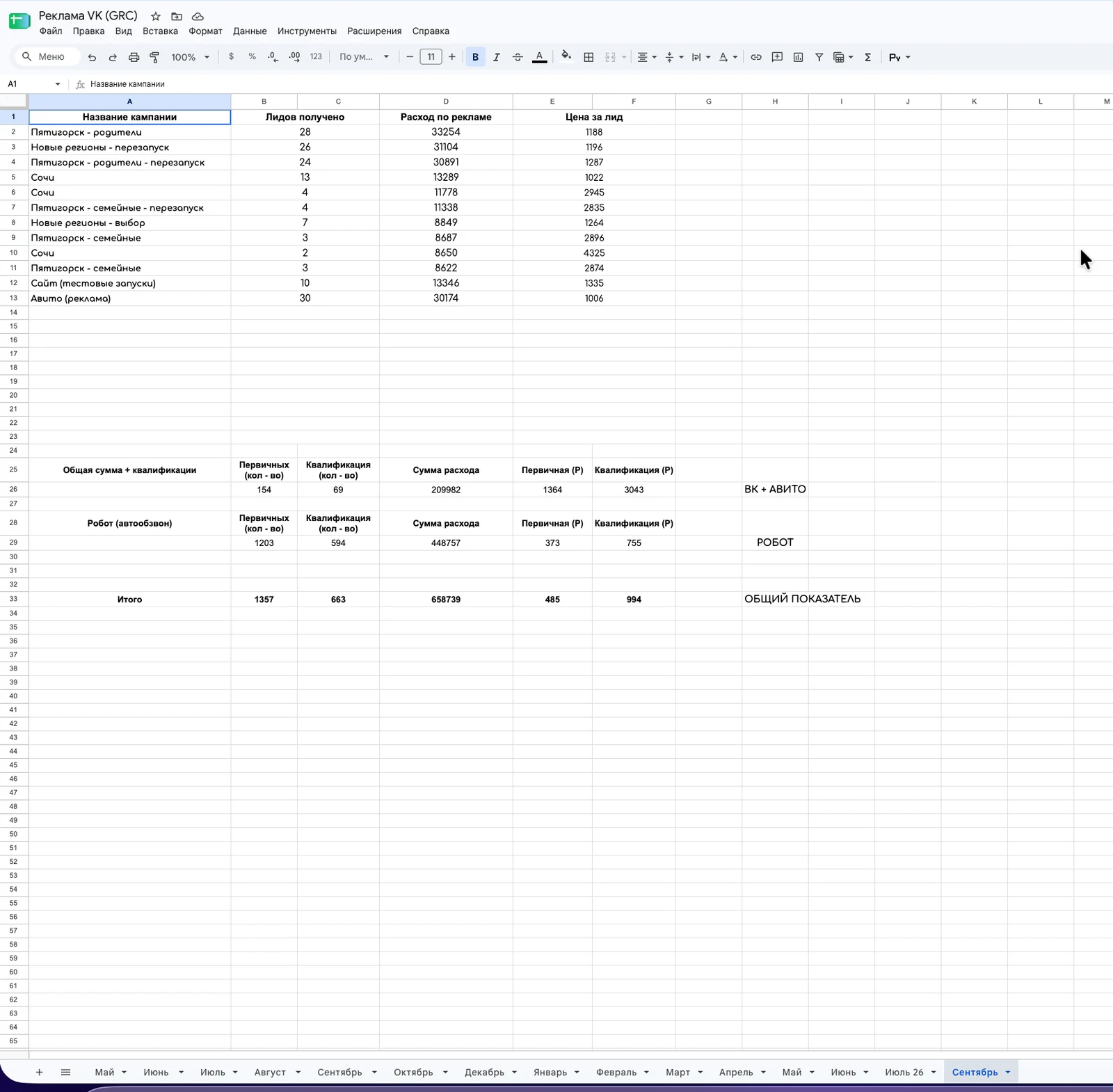Open the font family dropdown
The image size is (1113, 1092).
(x=364, y=57)
